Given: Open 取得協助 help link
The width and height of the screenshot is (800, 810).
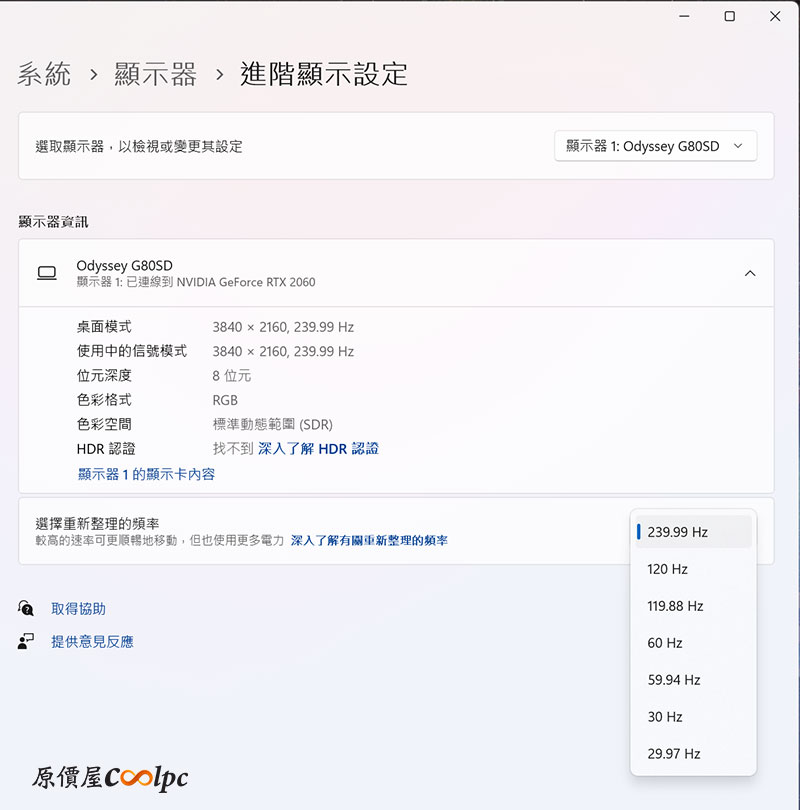Looking at the screenshot, I should (79, 609).
